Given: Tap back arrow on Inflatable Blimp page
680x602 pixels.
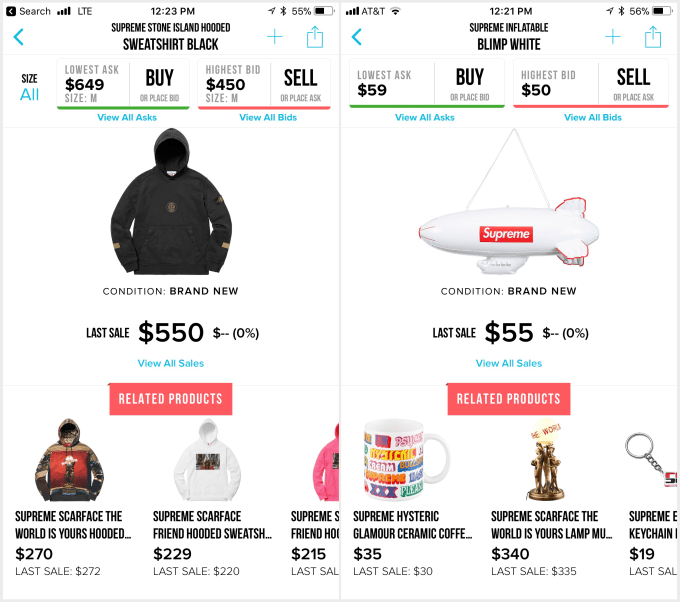Looking at the screenshot, I should (356, 37).
